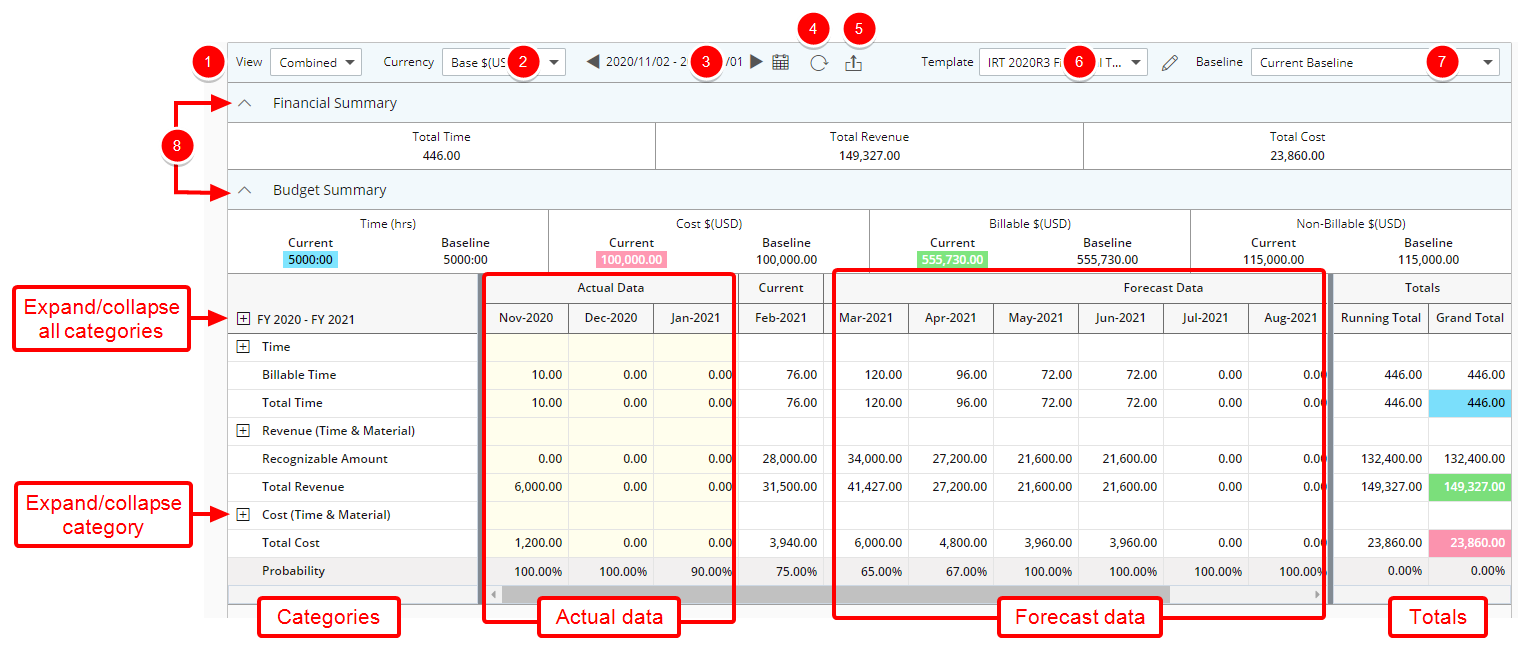Select the Running Total column header

coord(1381,318)
